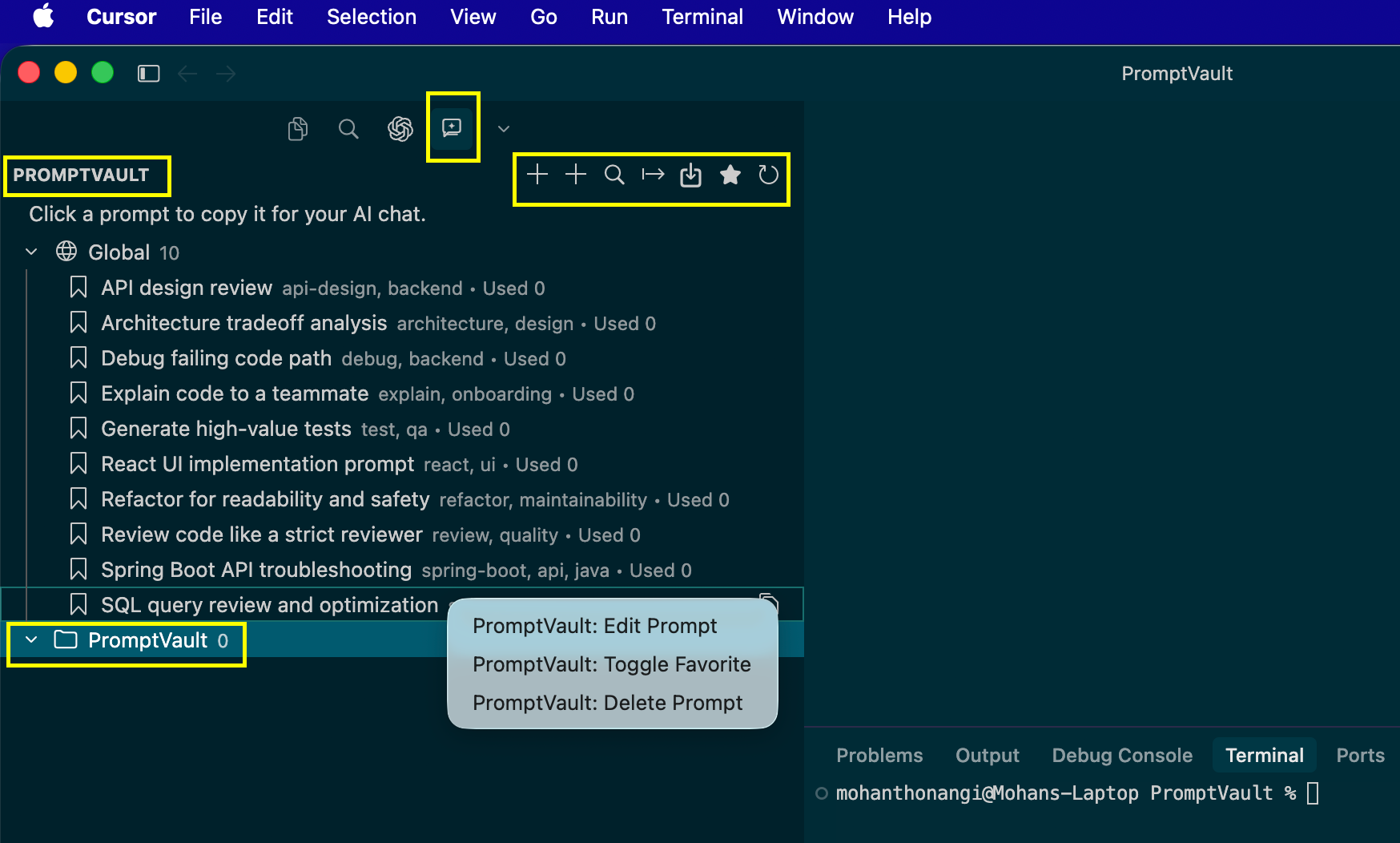1400x843 pixels.
Task: Select the PromptVault chat-sparkle activity icon
Action: tap(452, 127)
